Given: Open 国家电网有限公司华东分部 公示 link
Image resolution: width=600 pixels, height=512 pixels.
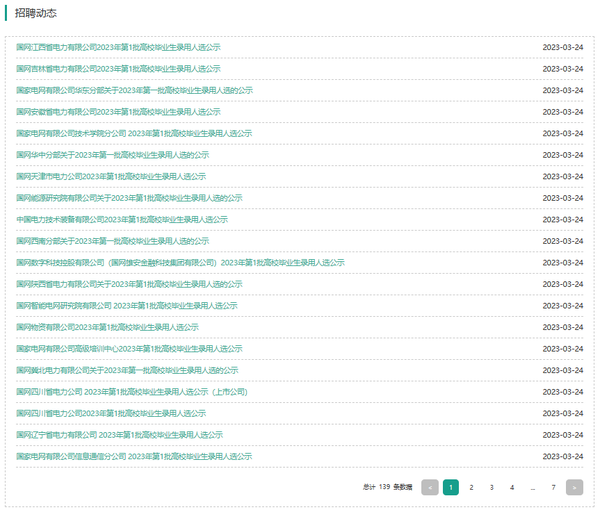Looking at the screenshot, I should coord(134,90).
